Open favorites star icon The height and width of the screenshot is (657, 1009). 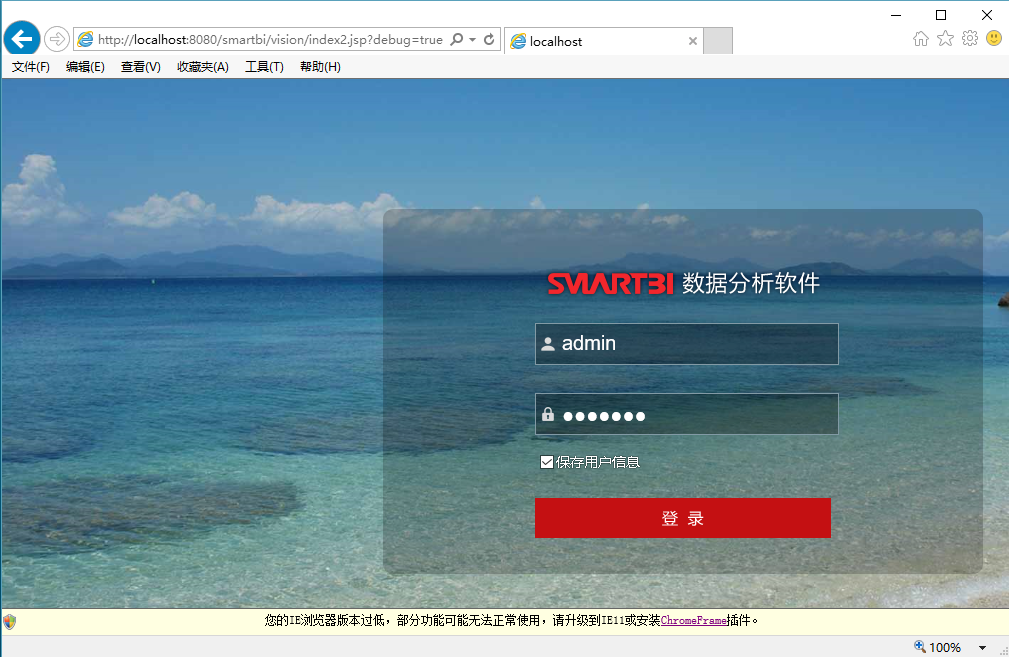point(945,39)
